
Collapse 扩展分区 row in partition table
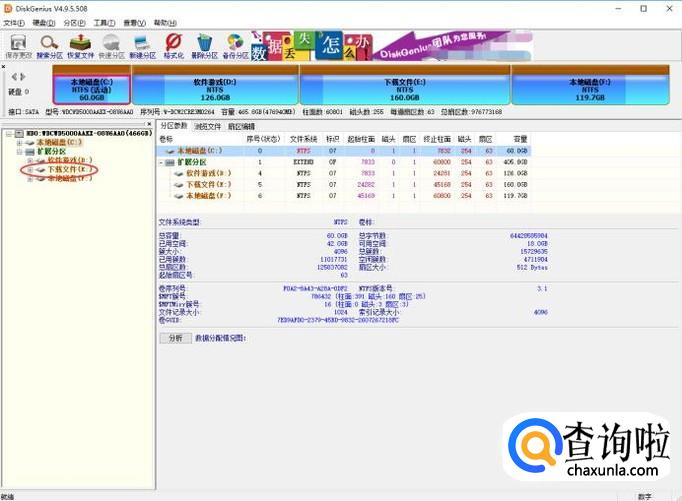161,163
